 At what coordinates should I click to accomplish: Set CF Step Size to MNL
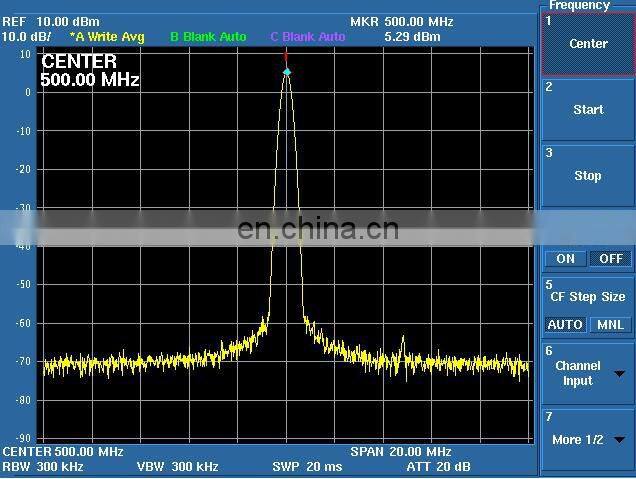(x=610, y=325)
